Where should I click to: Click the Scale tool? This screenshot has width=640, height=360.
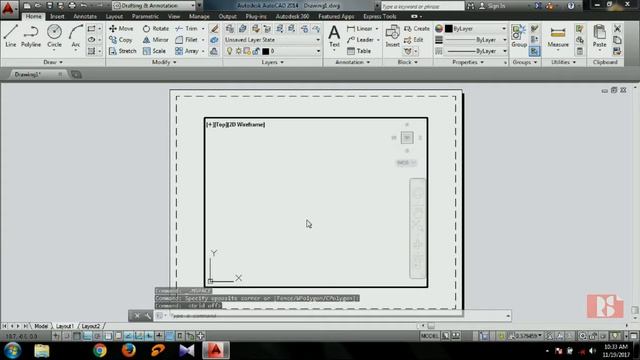click(x=154, y=51)
